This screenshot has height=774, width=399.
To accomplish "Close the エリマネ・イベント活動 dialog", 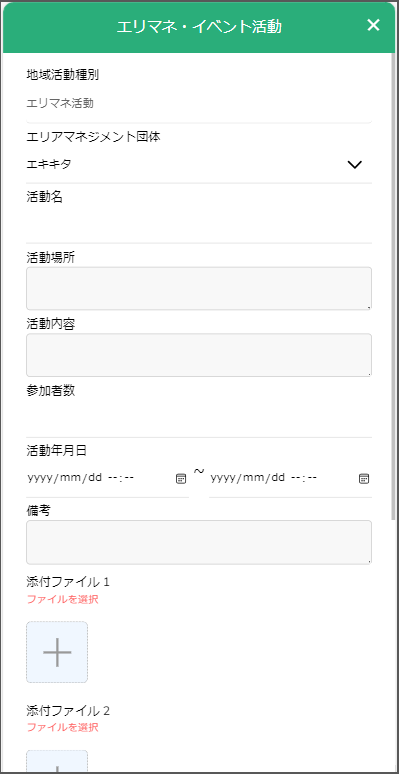I will pyautogui.click(x=373, y=25).
